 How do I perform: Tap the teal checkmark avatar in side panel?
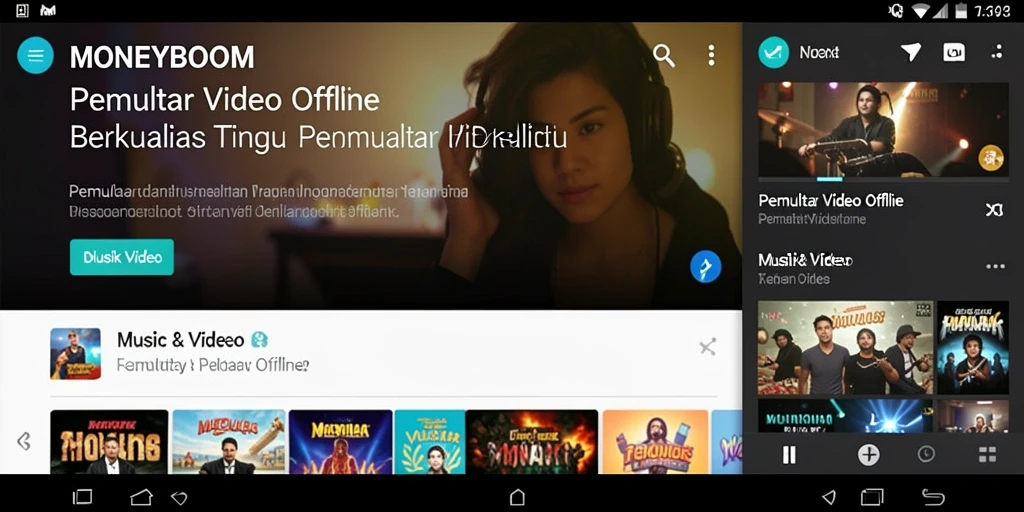point(774,52)
